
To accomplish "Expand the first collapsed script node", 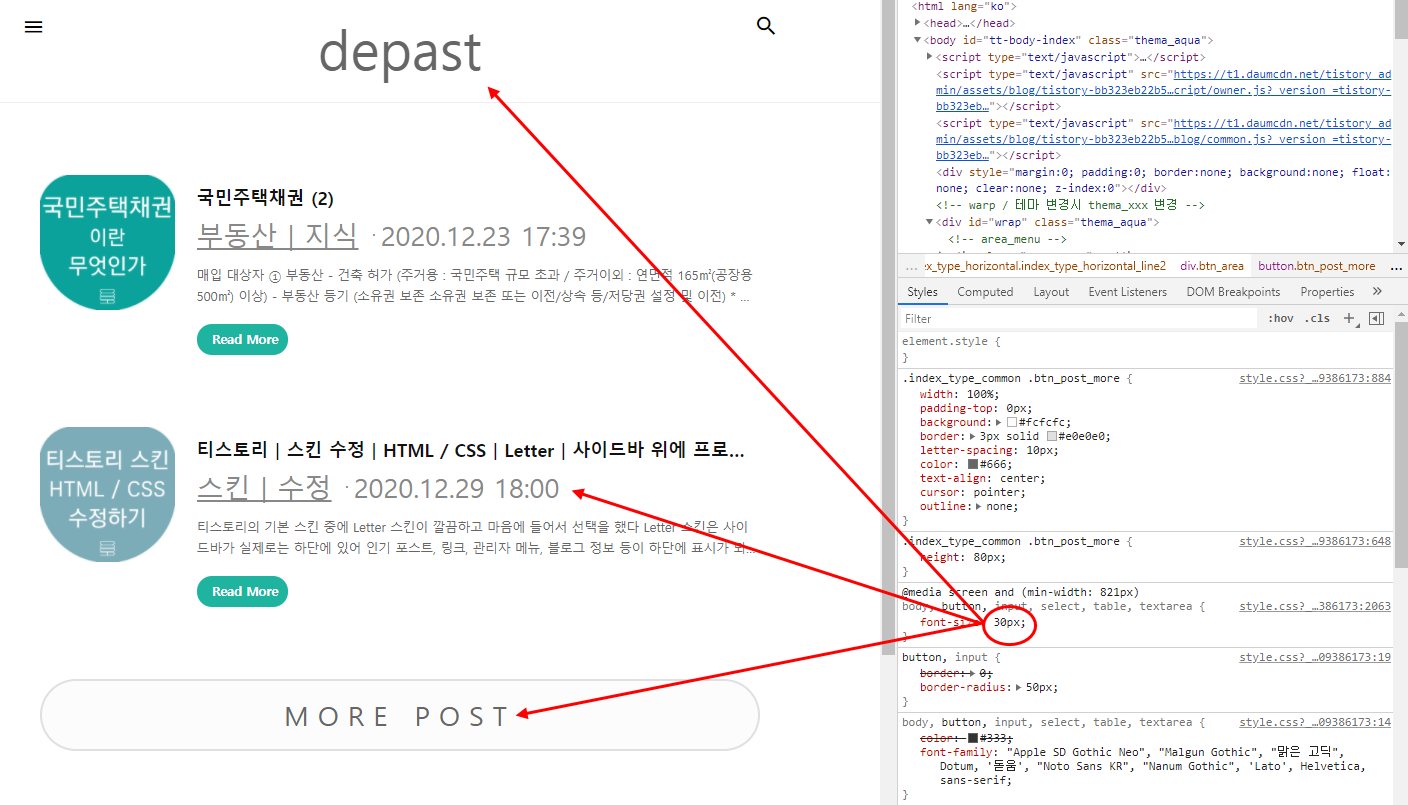I will point(930,57).
